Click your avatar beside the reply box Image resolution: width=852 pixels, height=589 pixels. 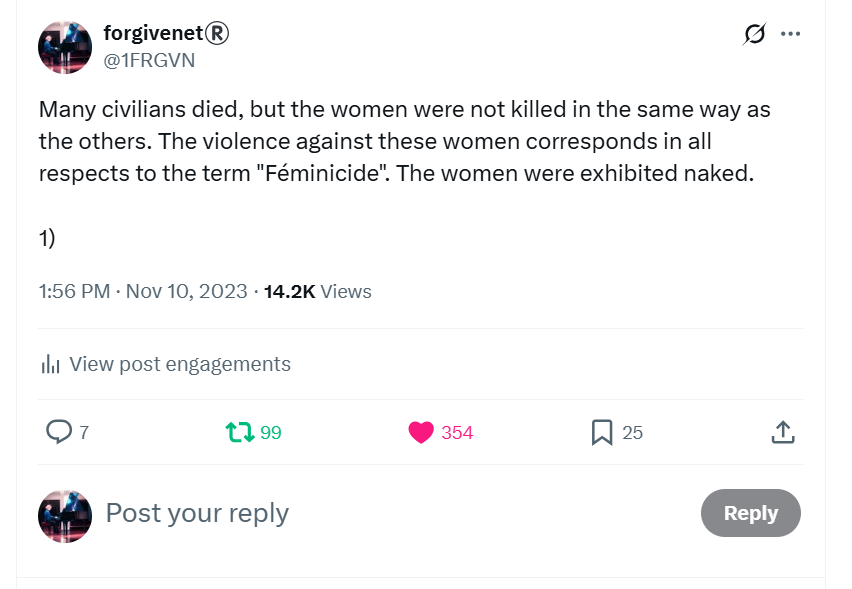(65, 516)
